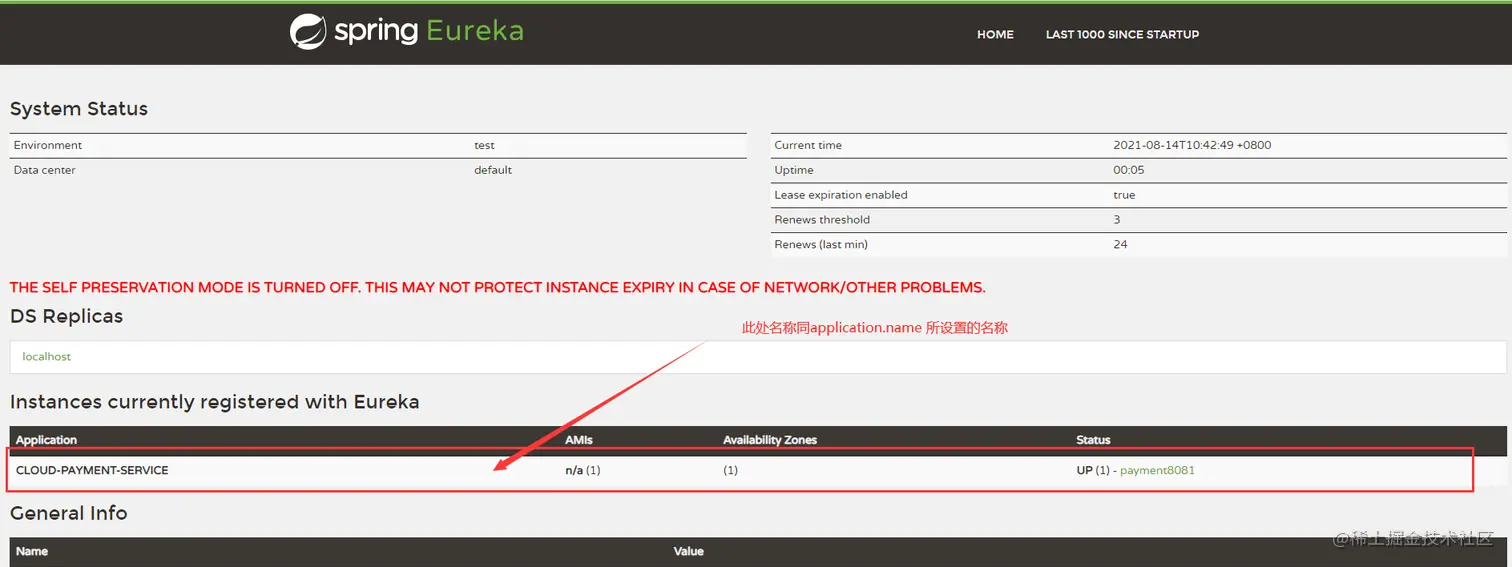This screenshot has height=567, width=1512.
Task: Select Renews (last min) label
Action: coord(821,245)
